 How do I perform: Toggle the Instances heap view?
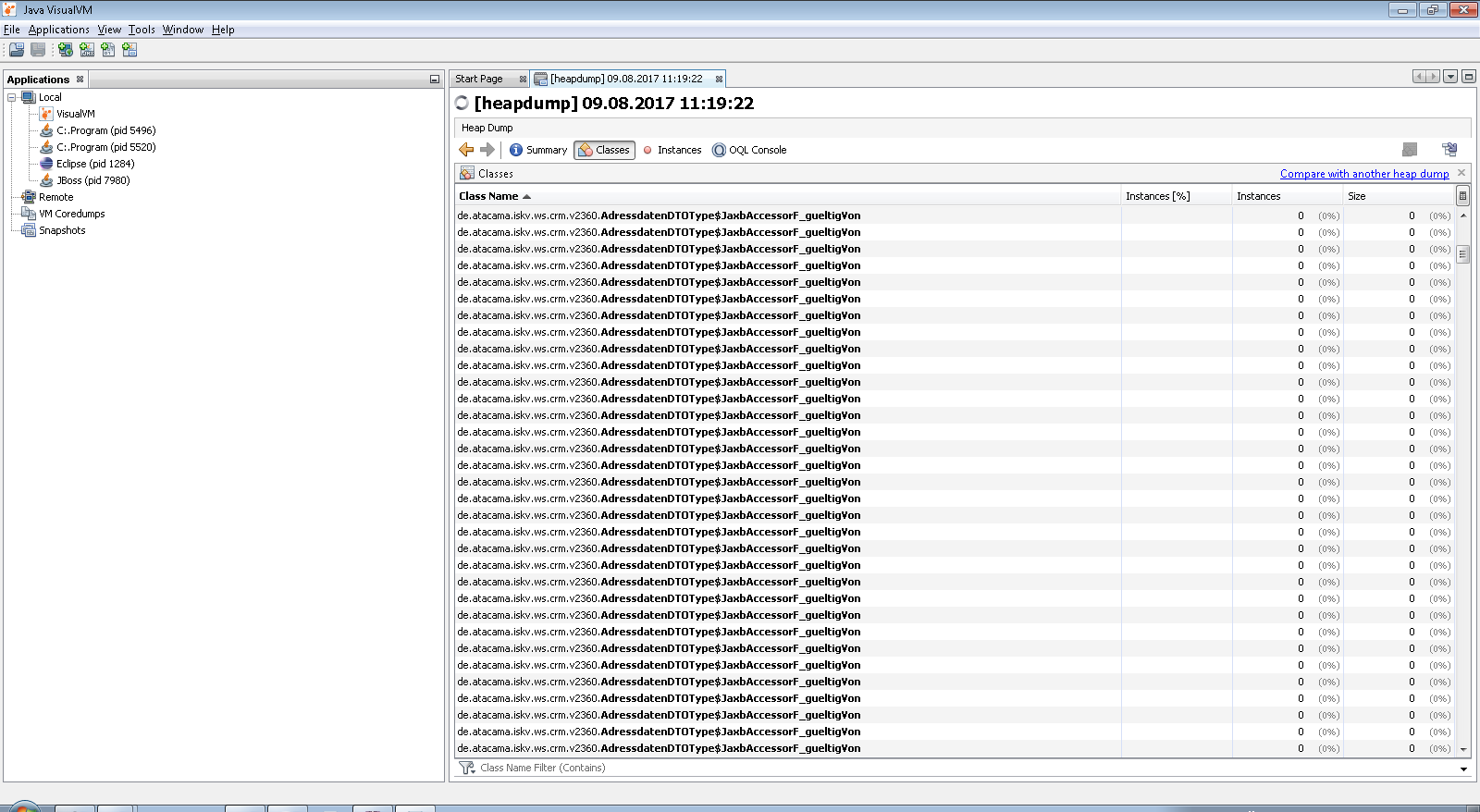672,150
